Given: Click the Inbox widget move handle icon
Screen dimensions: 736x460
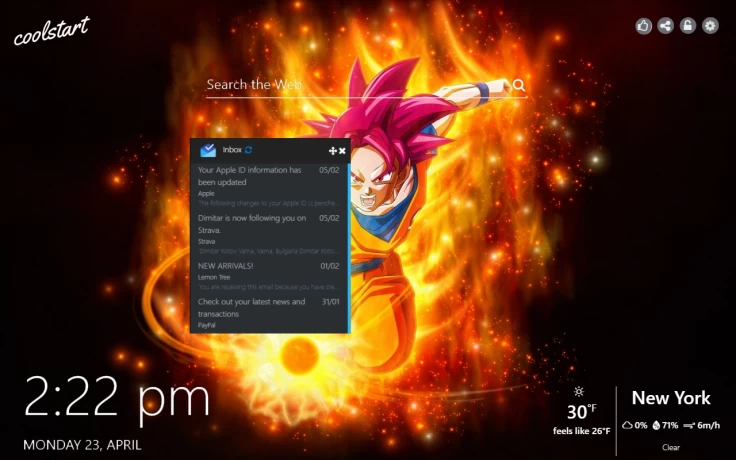Looking at the screenshot, I should pyautogui.click(x=332, y=151).
